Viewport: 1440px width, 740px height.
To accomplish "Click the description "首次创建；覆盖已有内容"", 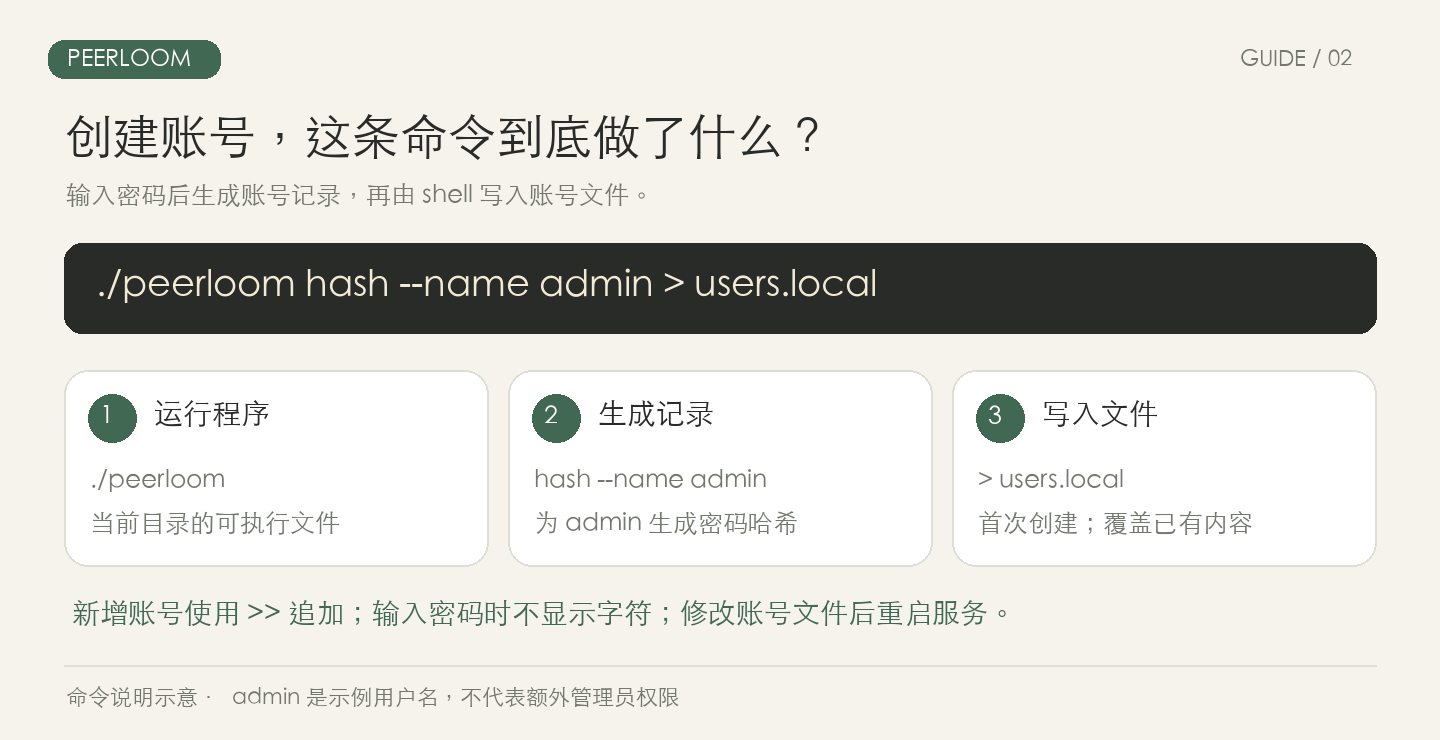I will 1115,523.
